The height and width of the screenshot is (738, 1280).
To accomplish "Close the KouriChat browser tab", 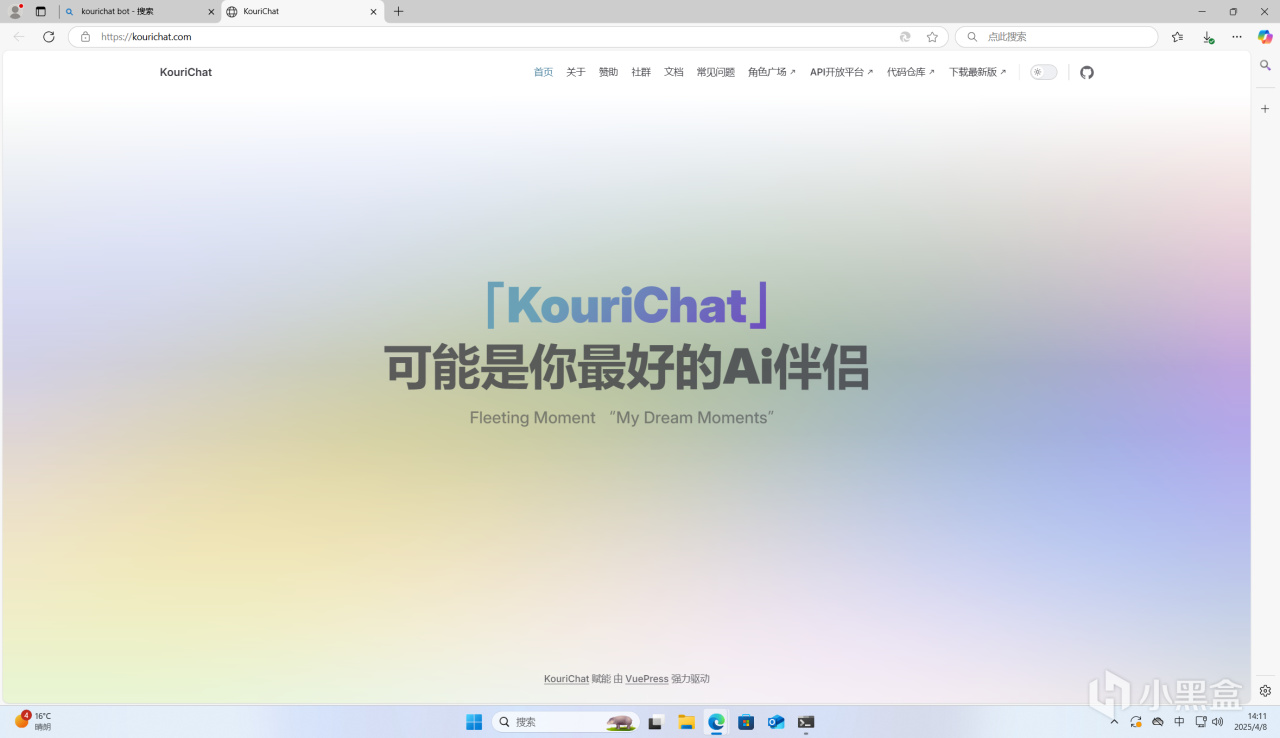I will [x=374, y=12].
